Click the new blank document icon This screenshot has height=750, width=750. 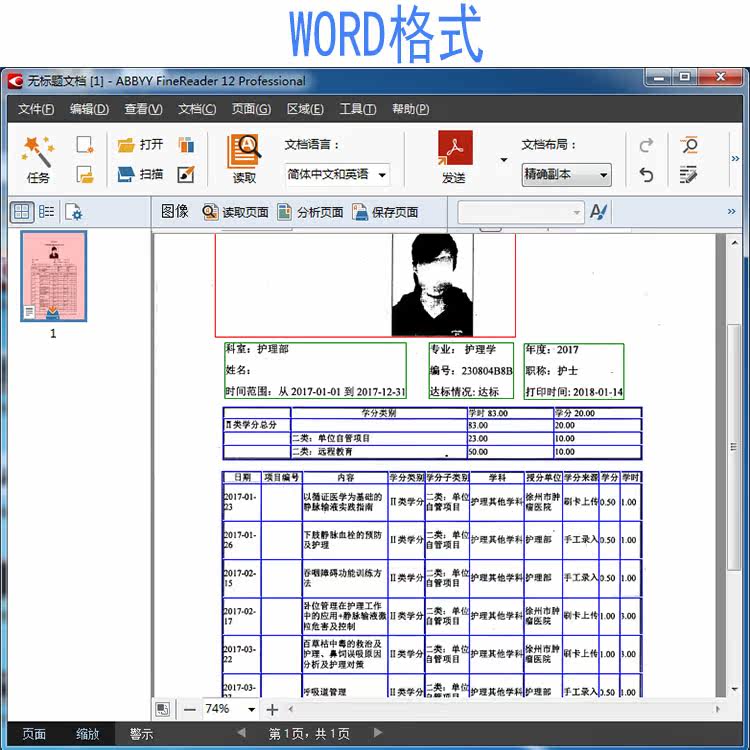click(x=85, y=144)
